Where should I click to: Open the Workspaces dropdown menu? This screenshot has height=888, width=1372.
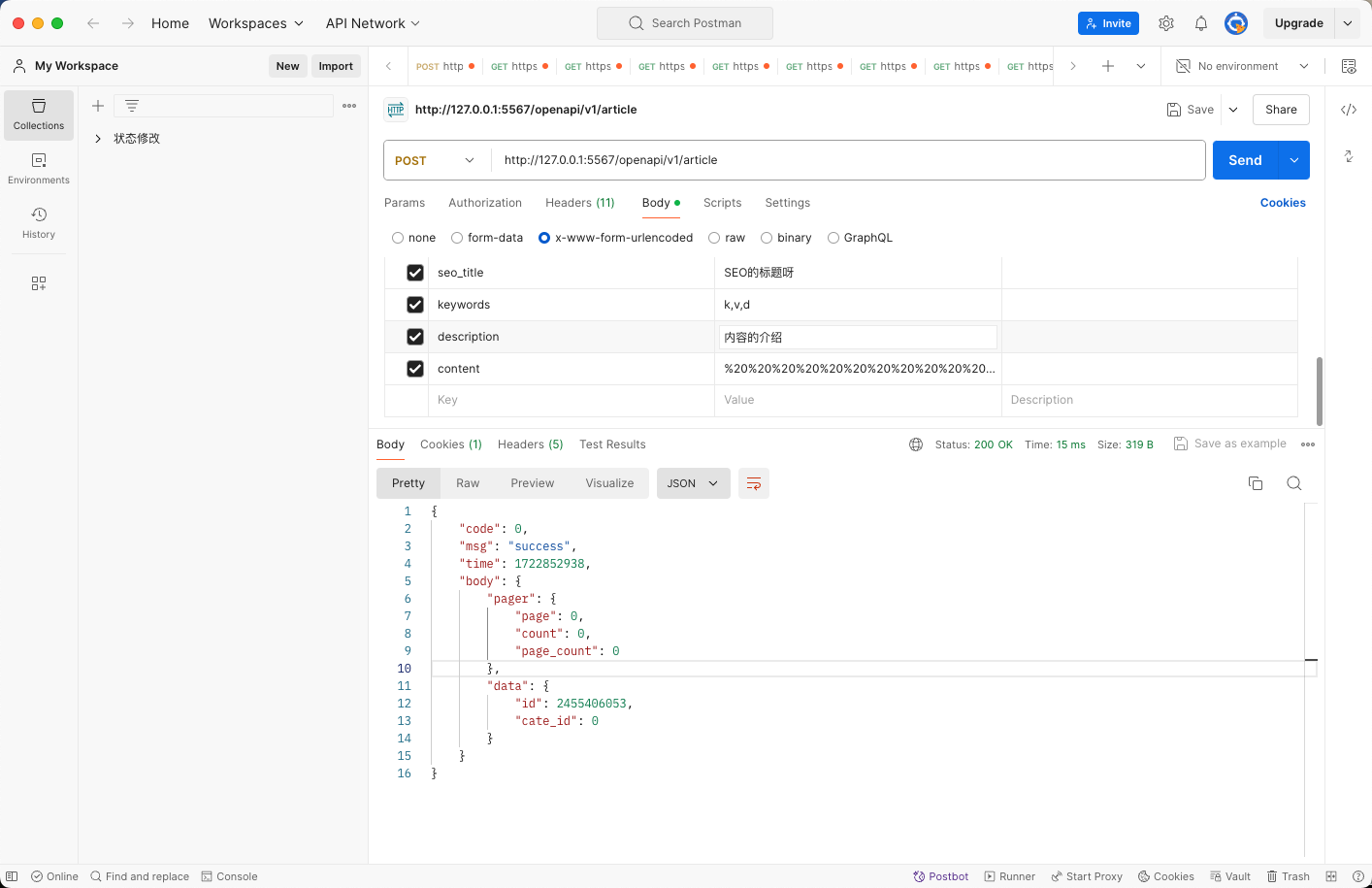[x=256, y=23]
